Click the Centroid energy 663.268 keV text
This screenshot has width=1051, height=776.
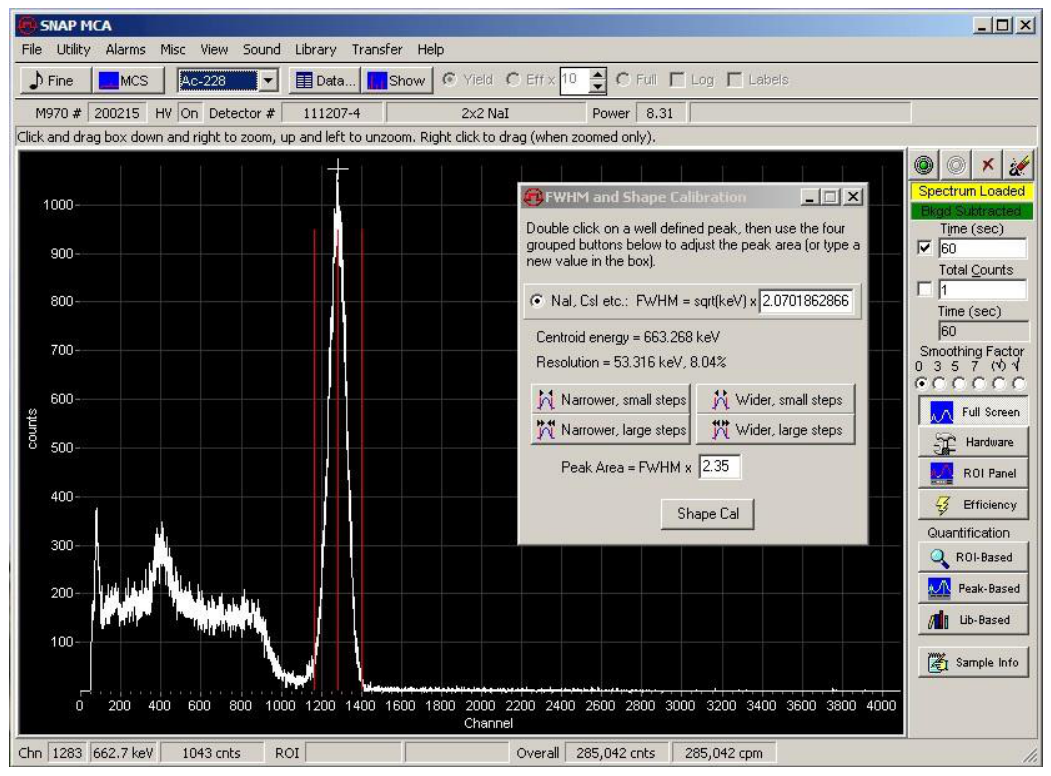[627, 337]
